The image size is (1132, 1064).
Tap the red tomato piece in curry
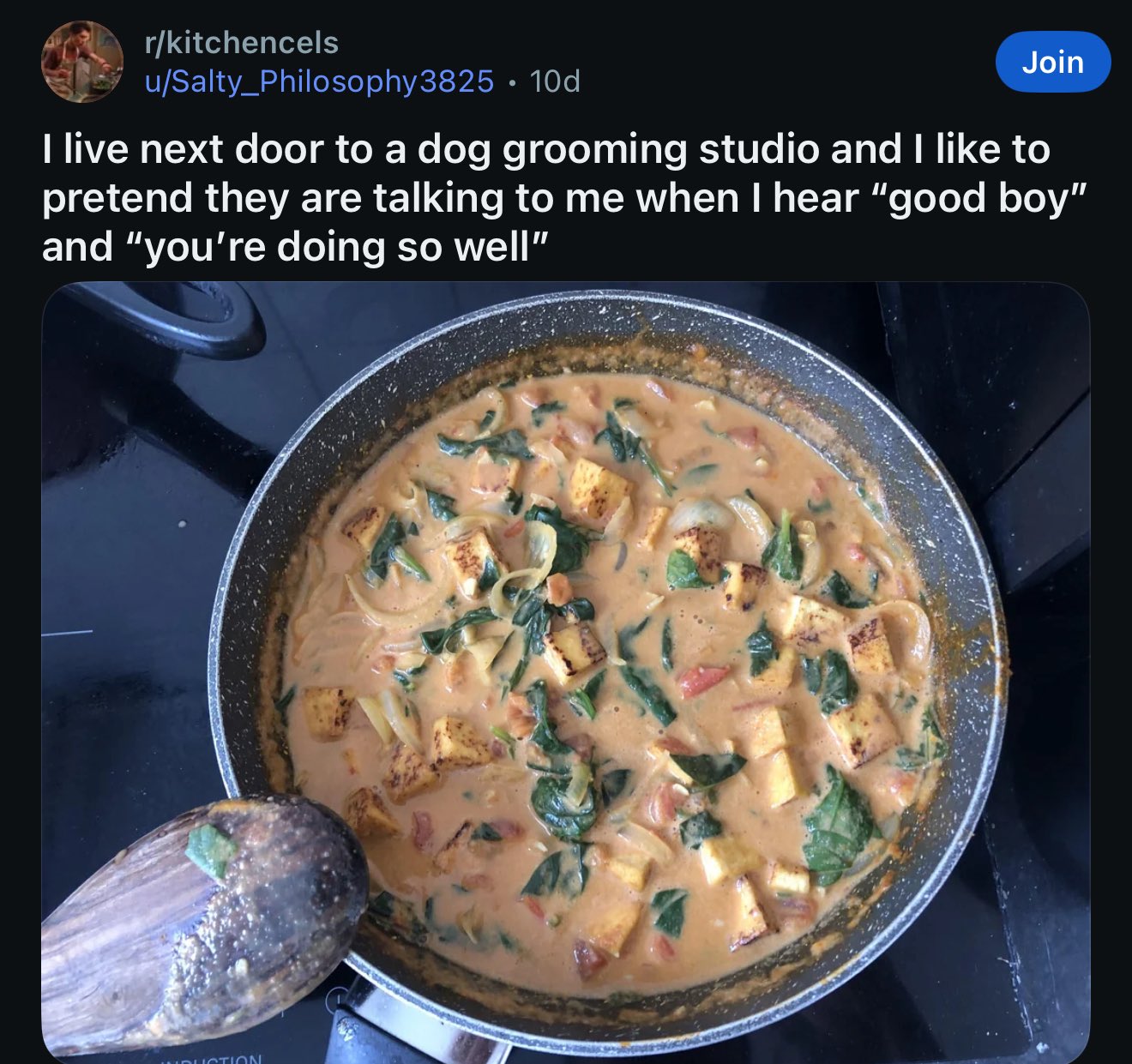[702, 680]
